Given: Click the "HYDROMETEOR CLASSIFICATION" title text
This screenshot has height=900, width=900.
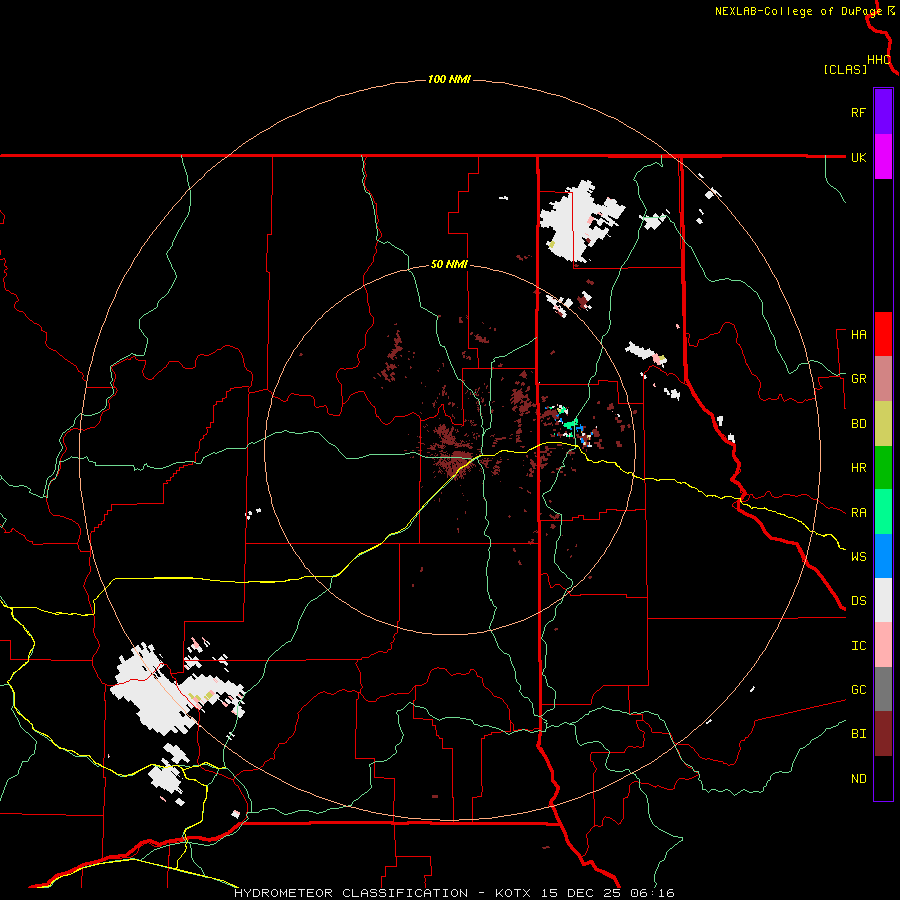Looking at the screenshot, I should click(x=351, y=893).
